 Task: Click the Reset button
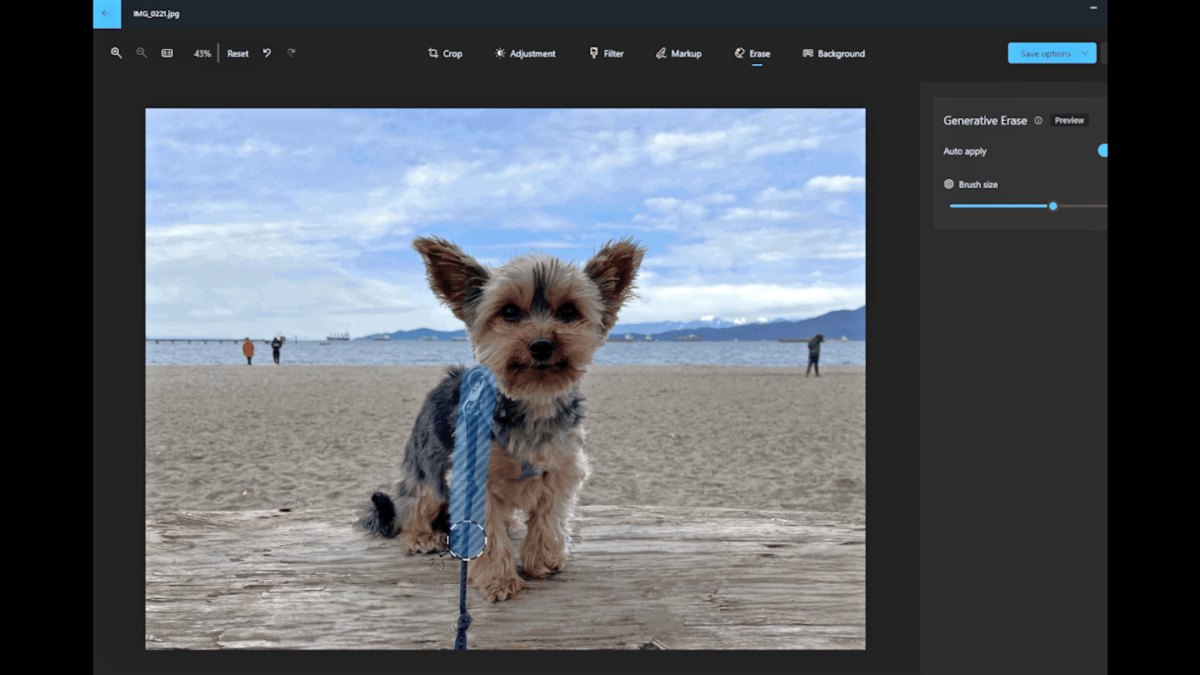pos(238,54)
